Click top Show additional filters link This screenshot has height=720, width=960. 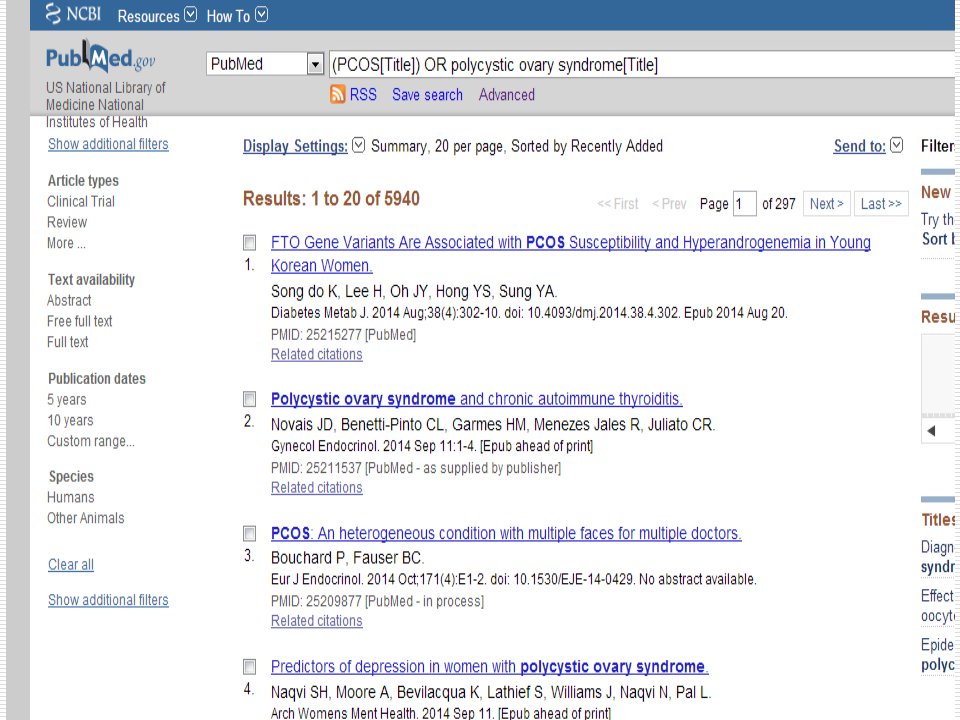pos(108,144)
